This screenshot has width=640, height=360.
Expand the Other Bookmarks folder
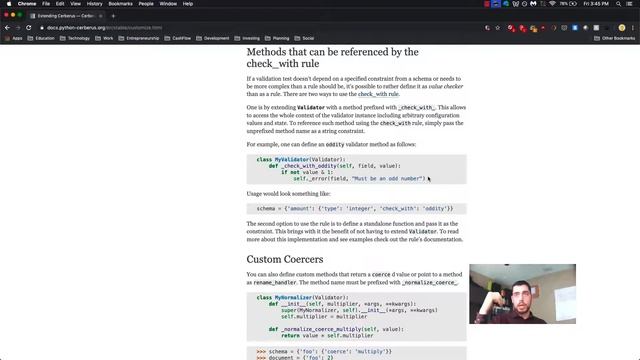(614, 38)
